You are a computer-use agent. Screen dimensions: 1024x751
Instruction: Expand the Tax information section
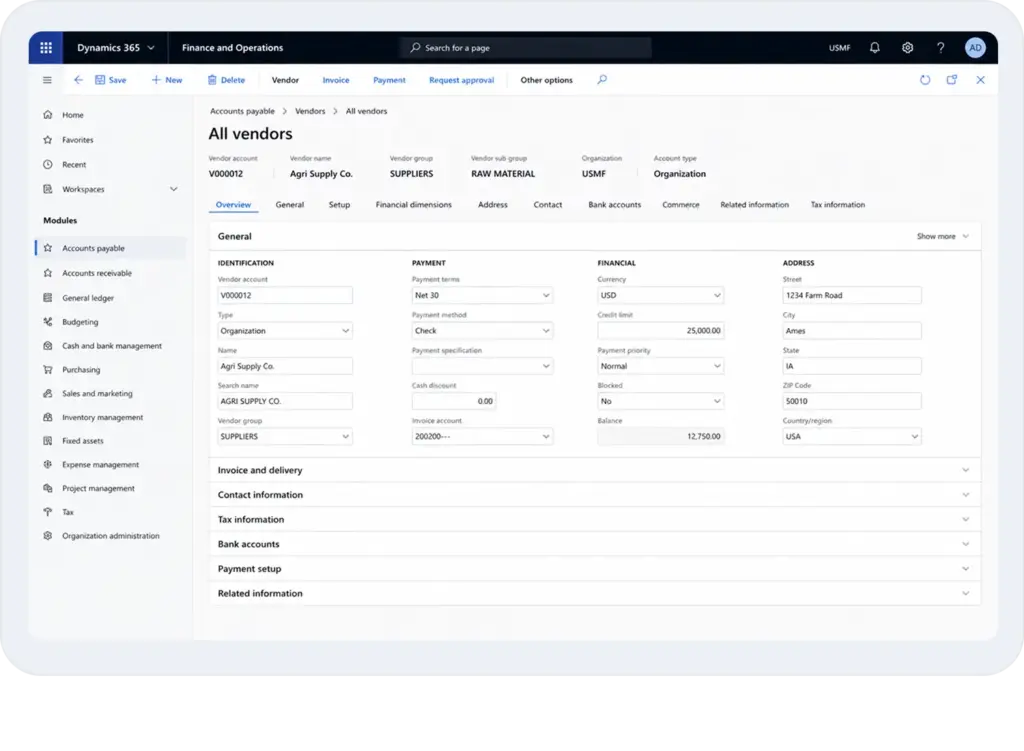pos(594,520)
